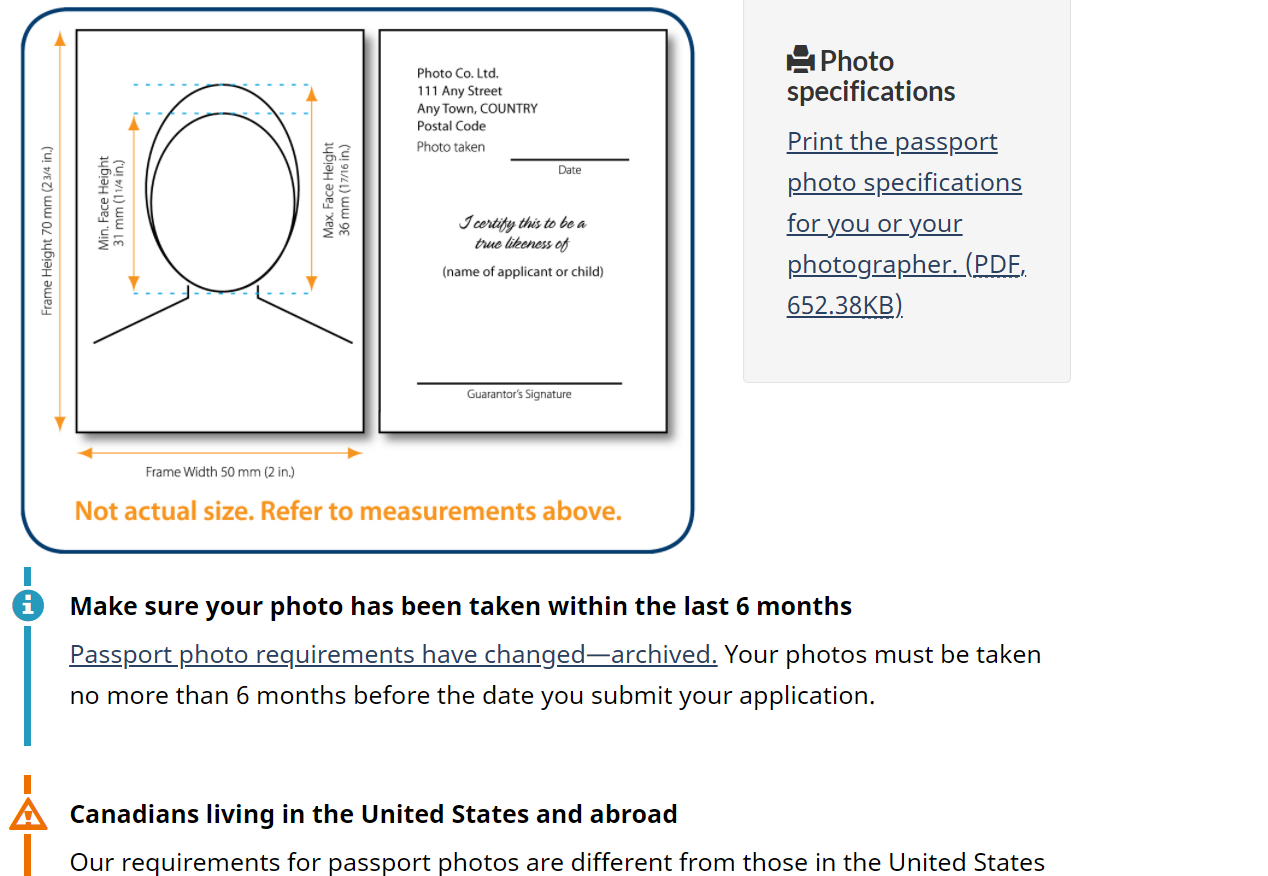Screen dimensions: 1268x876
Task: Click the Frame Height 70 mm label
Action: 46,231
